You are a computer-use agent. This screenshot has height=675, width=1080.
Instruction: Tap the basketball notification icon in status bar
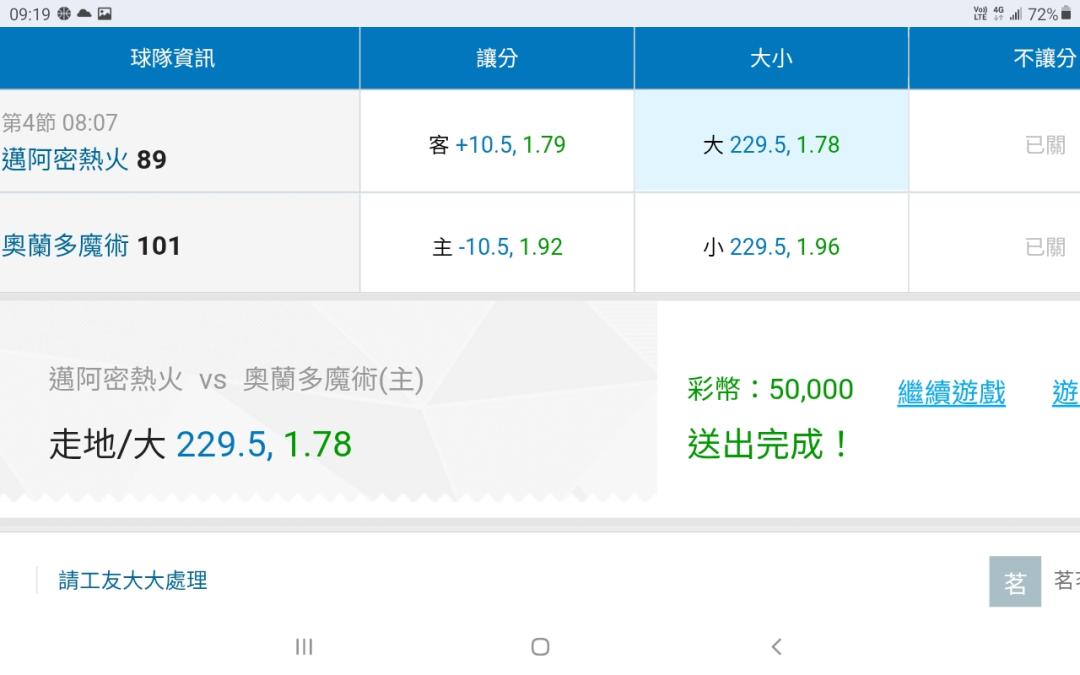pos(64,14)
